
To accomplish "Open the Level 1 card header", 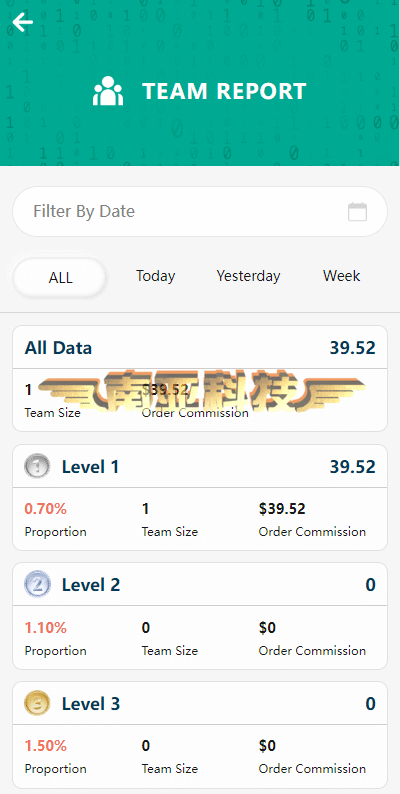I will 200,466.
